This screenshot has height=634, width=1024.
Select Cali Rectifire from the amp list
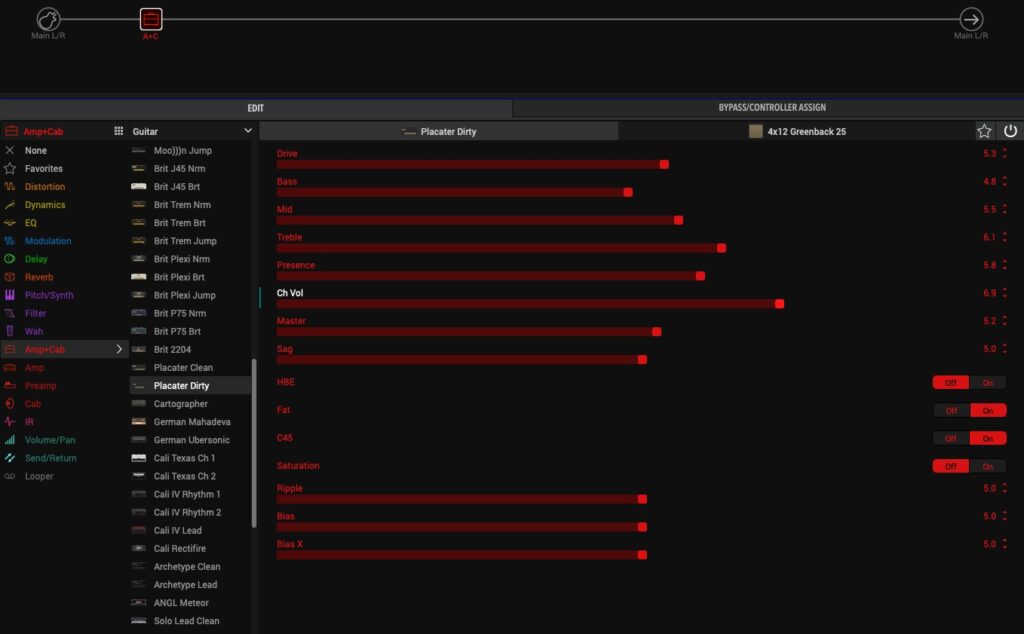[x=180, y=549]
